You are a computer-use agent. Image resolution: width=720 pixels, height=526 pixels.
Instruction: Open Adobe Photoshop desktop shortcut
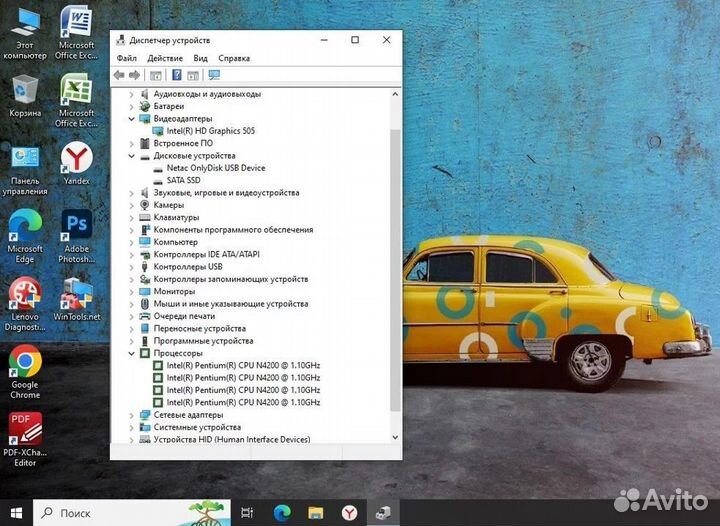[x=76, y=237]
